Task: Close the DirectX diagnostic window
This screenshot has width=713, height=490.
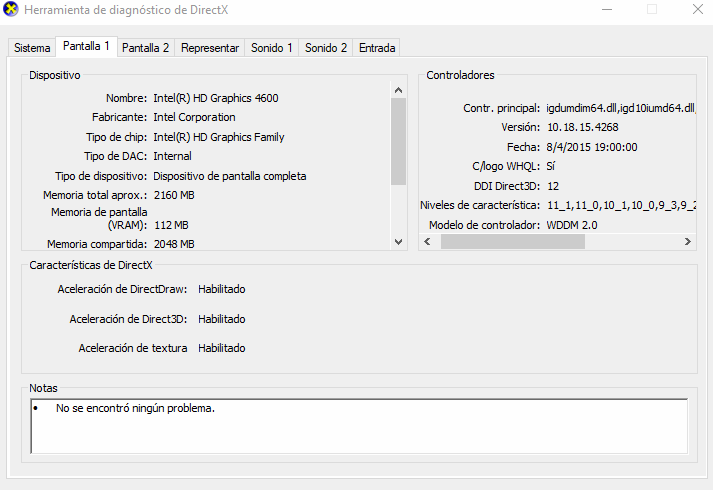Action: [x=698, y=9]
